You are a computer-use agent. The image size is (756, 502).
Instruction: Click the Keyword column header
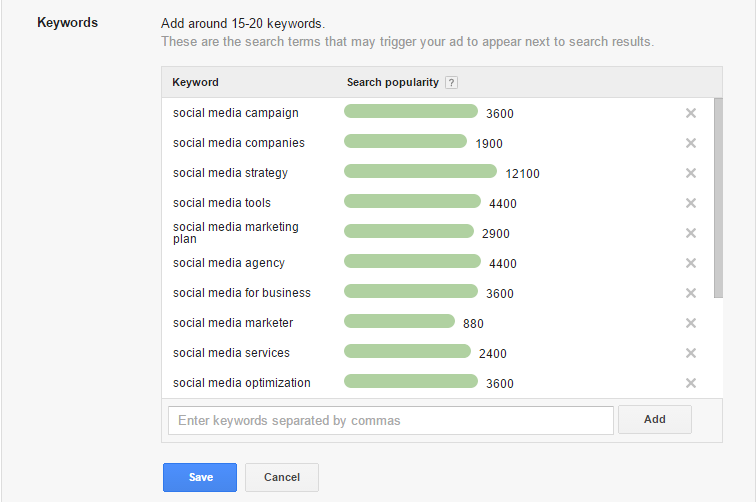(x=195, y=82)
